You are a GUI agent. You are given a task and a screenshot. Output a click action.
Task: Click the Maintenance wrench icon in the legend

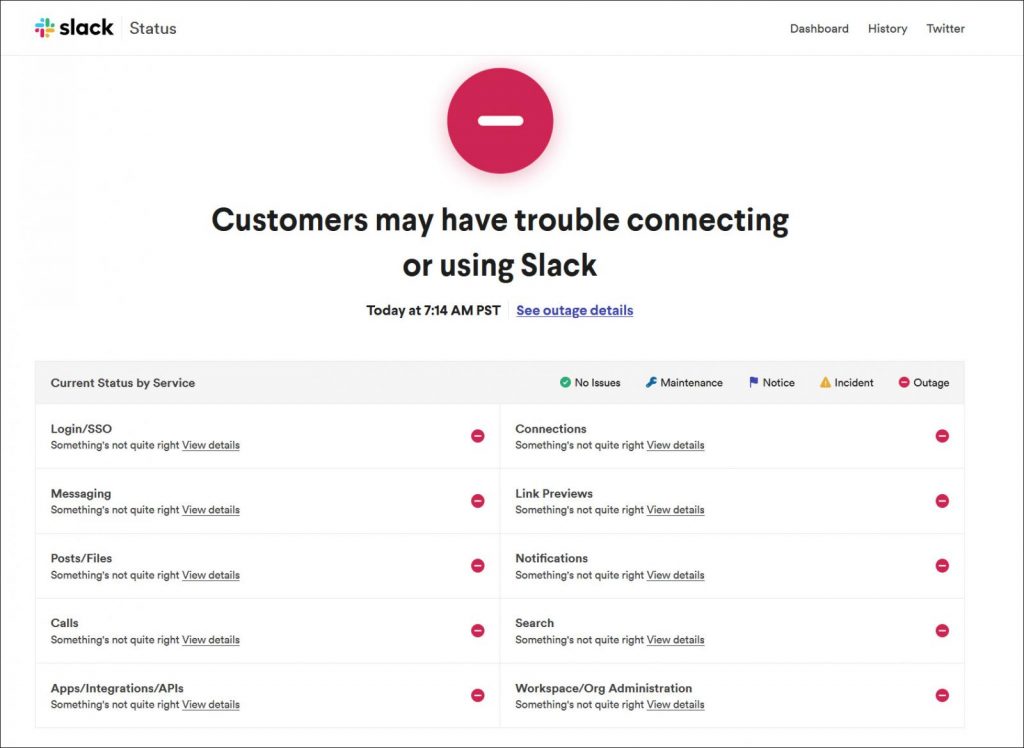pos(653,382)
